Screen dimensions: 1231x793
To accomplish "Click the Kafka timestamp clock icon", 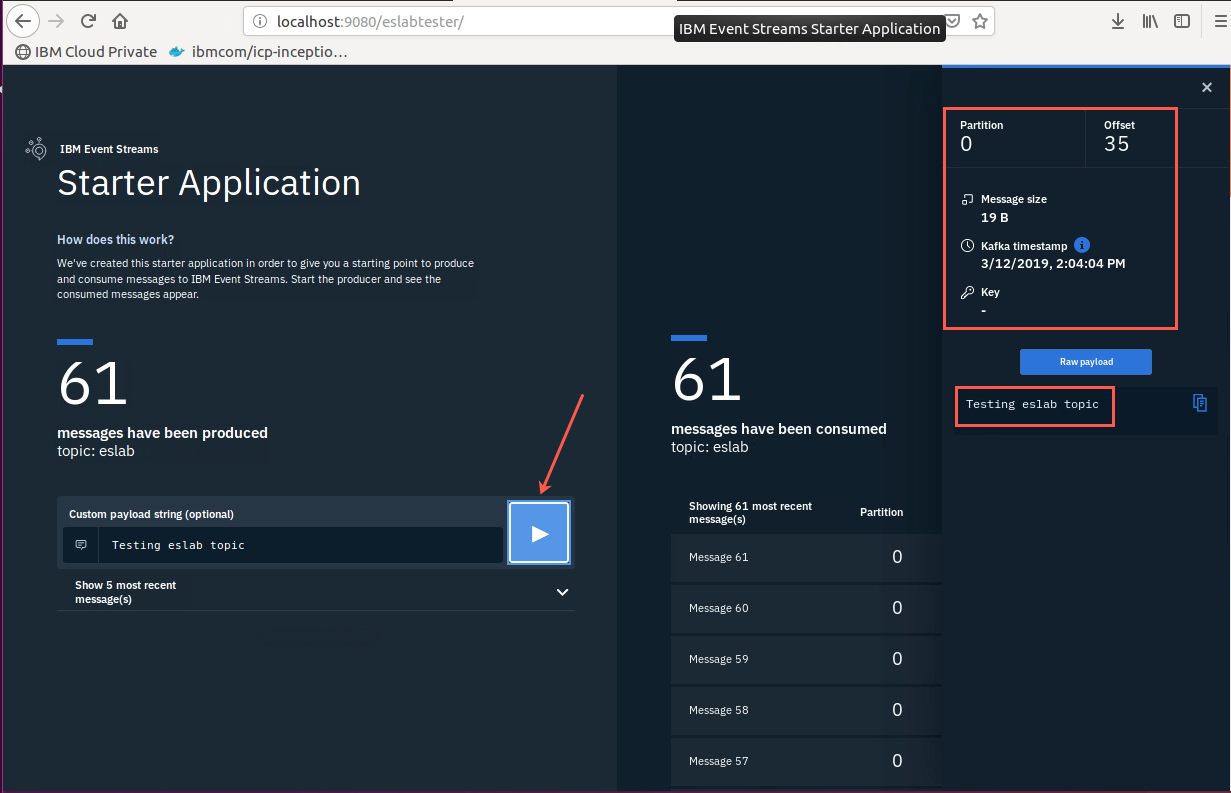I will coord(967,246).
